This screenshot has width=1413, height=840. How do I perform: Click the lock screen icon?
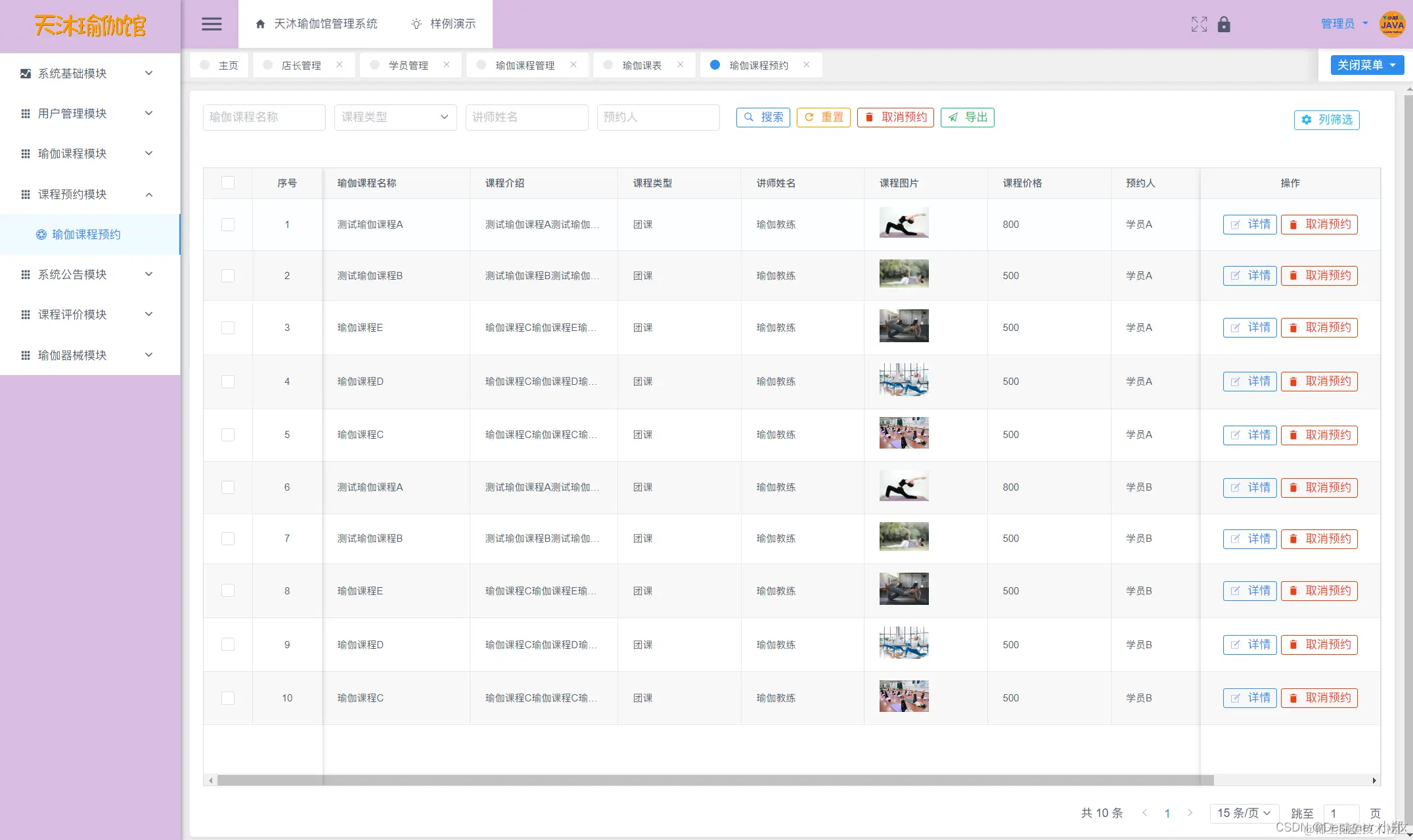[1224, 24]
